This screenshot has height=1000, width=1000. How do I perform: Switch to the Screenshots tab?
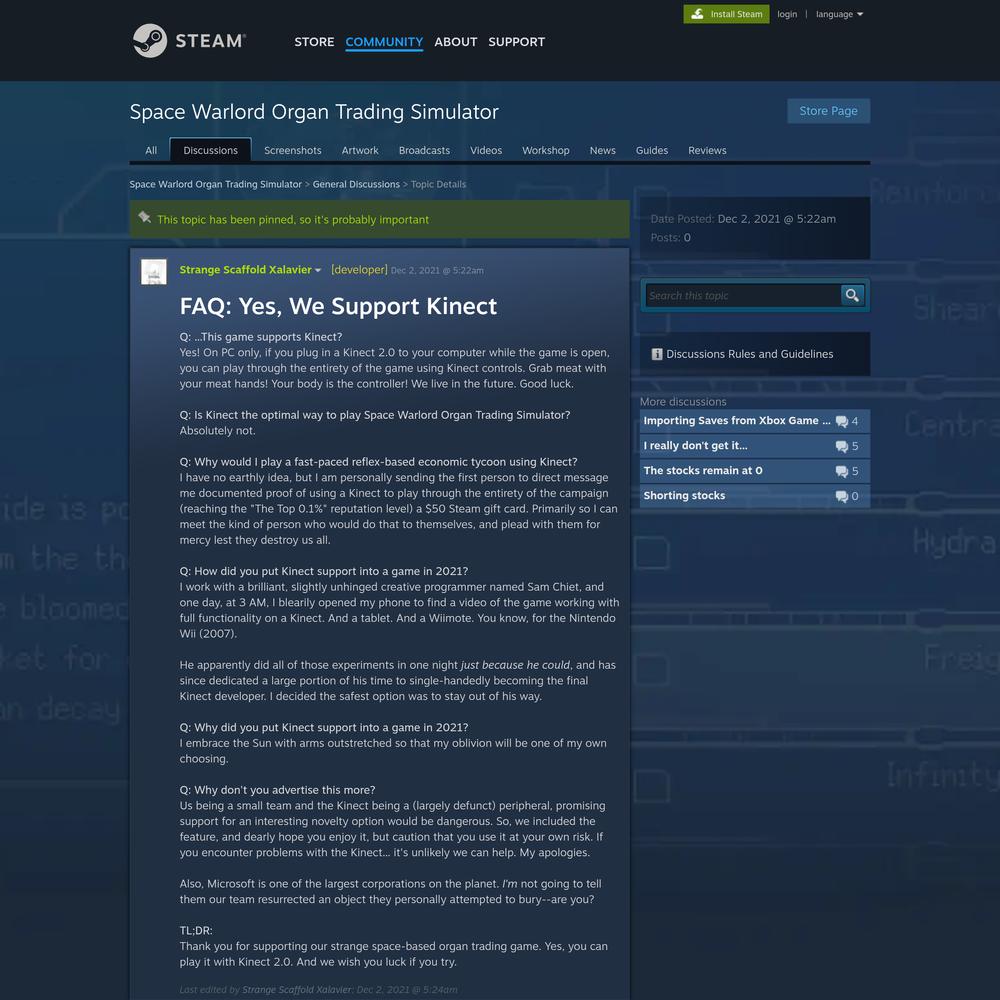(x=293, y=151)
